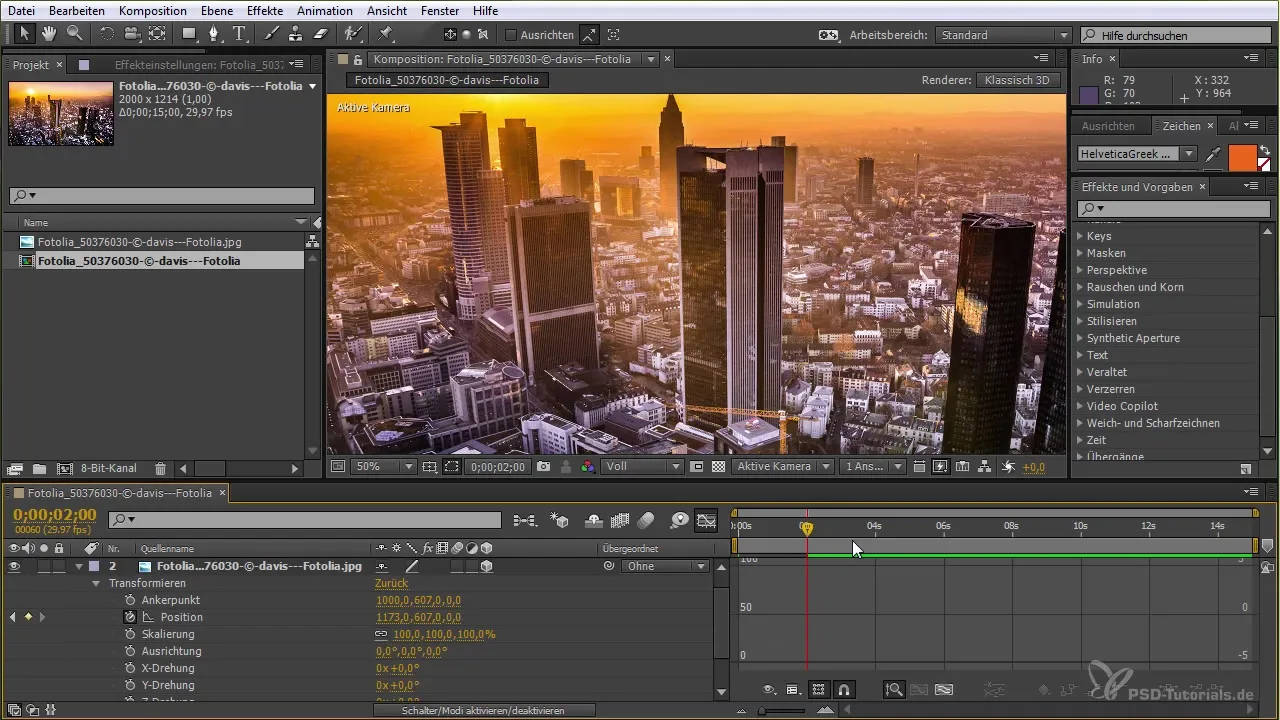This screenshot has height=720, width=1280.
Task: Click the 8-Bit-Kanal color depth button
Action: (x=108, y=468)
